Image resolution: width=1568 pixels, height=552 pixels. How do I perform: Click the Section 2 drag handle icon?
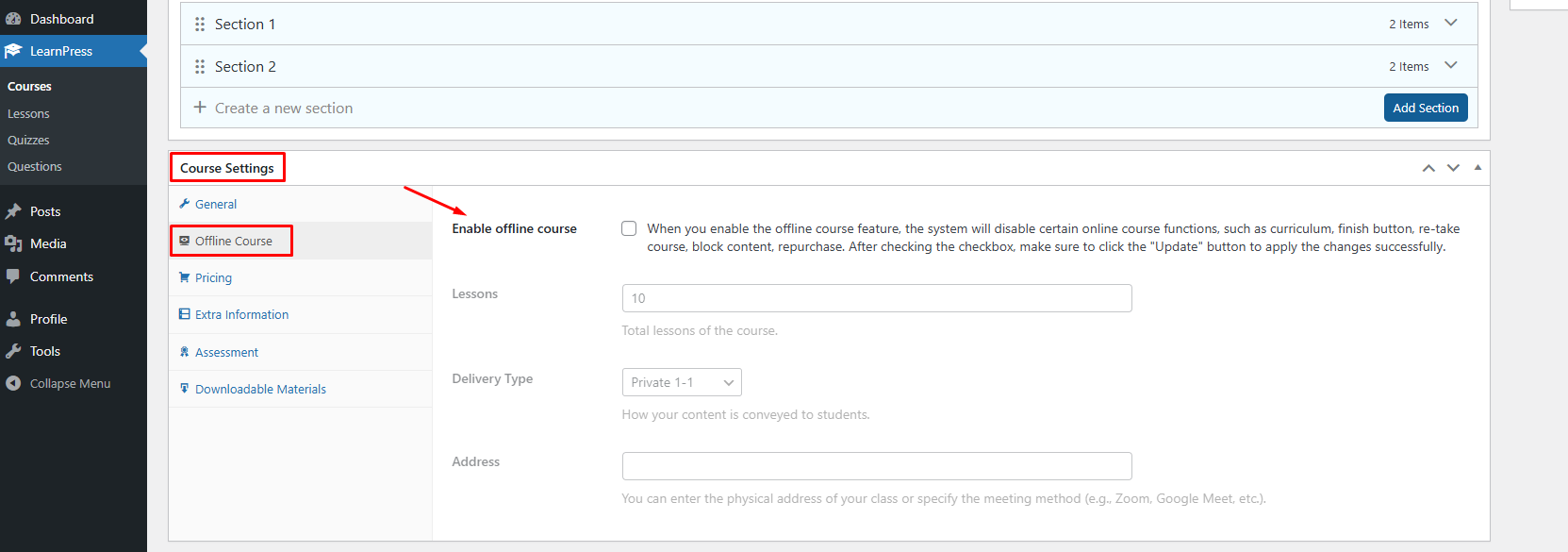[200, 67]
